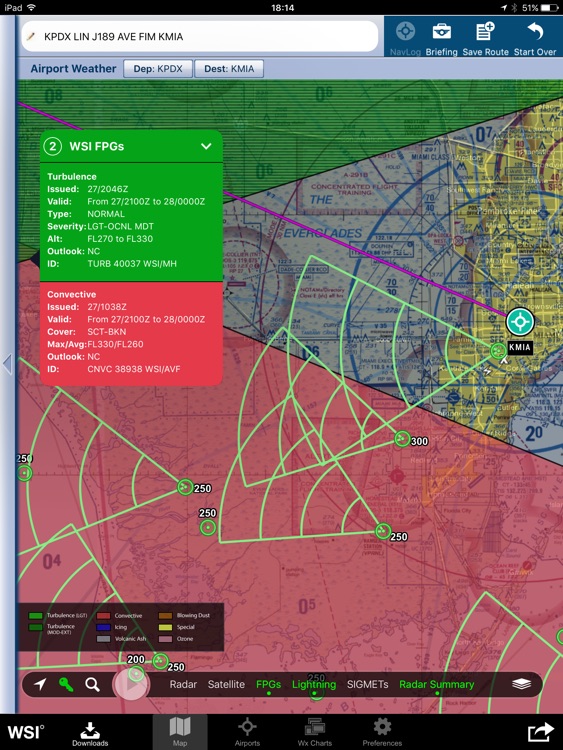This screenshot has width=563, height=750.
Task: Tap the Airport Weather label
Action: tap(73, 68)
